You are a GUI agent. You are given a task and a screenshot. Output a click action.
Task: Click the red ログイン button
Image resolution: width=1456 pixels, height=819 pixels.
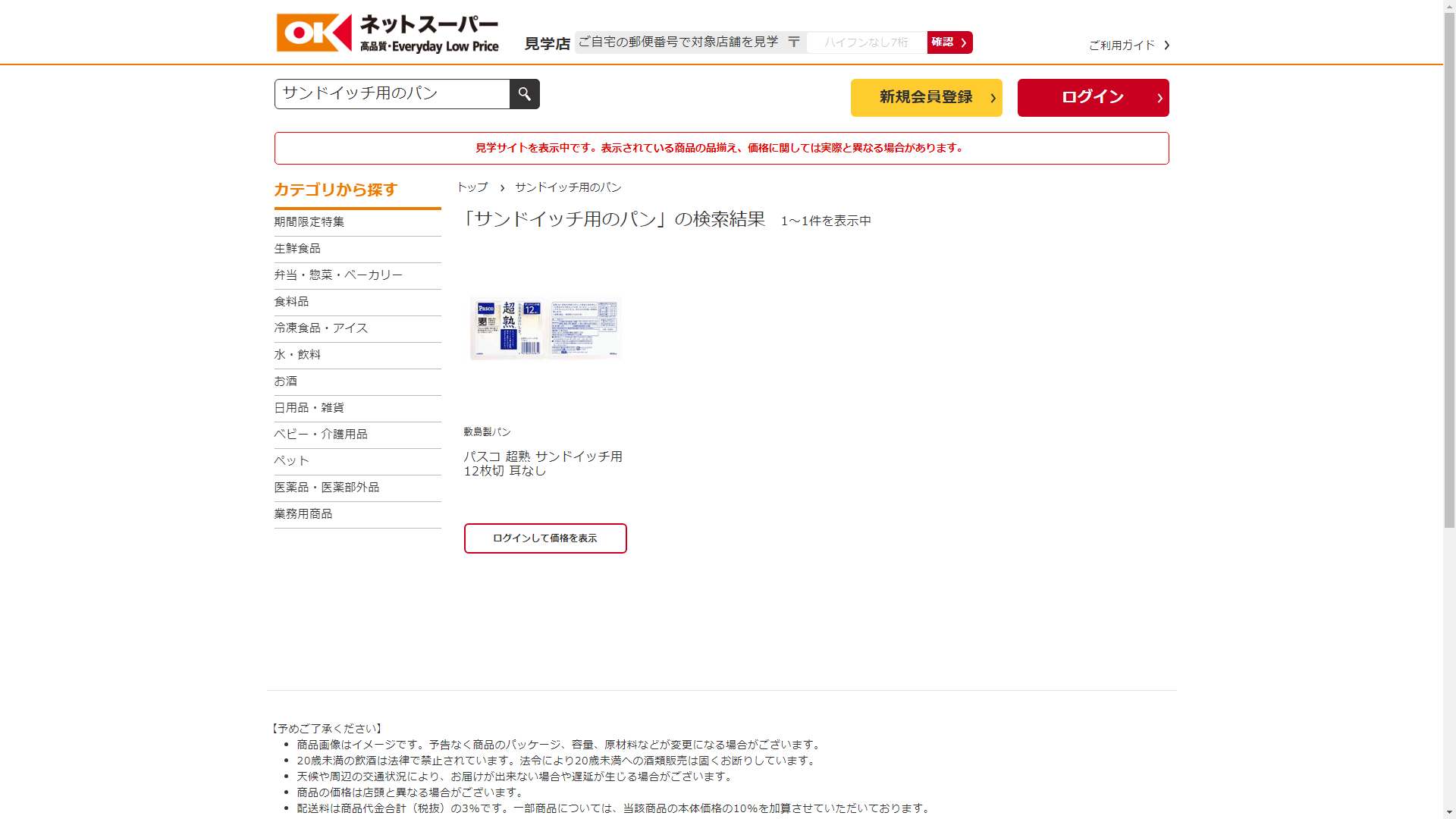coord(1093,98)
